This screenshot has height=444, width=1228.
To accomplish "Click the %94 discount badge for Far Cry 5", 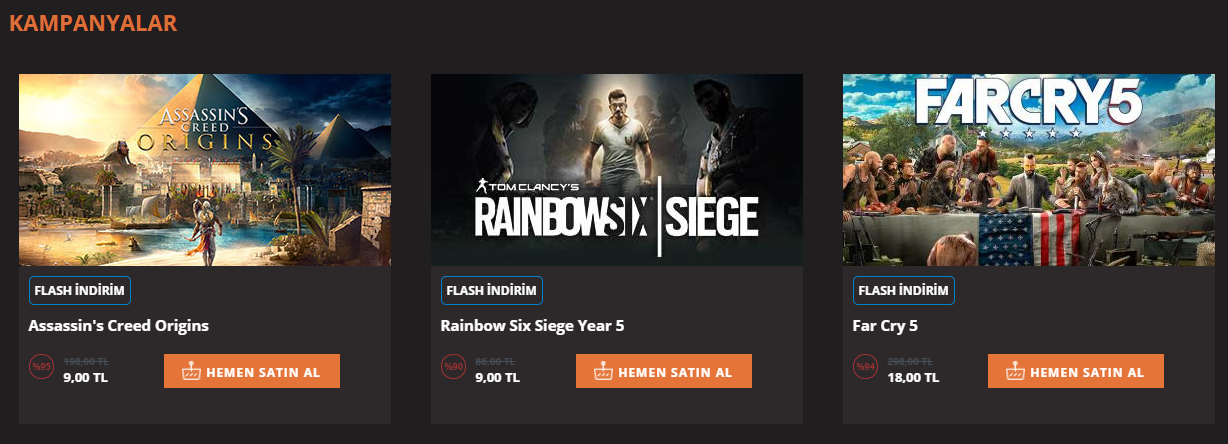I will 866,367.
